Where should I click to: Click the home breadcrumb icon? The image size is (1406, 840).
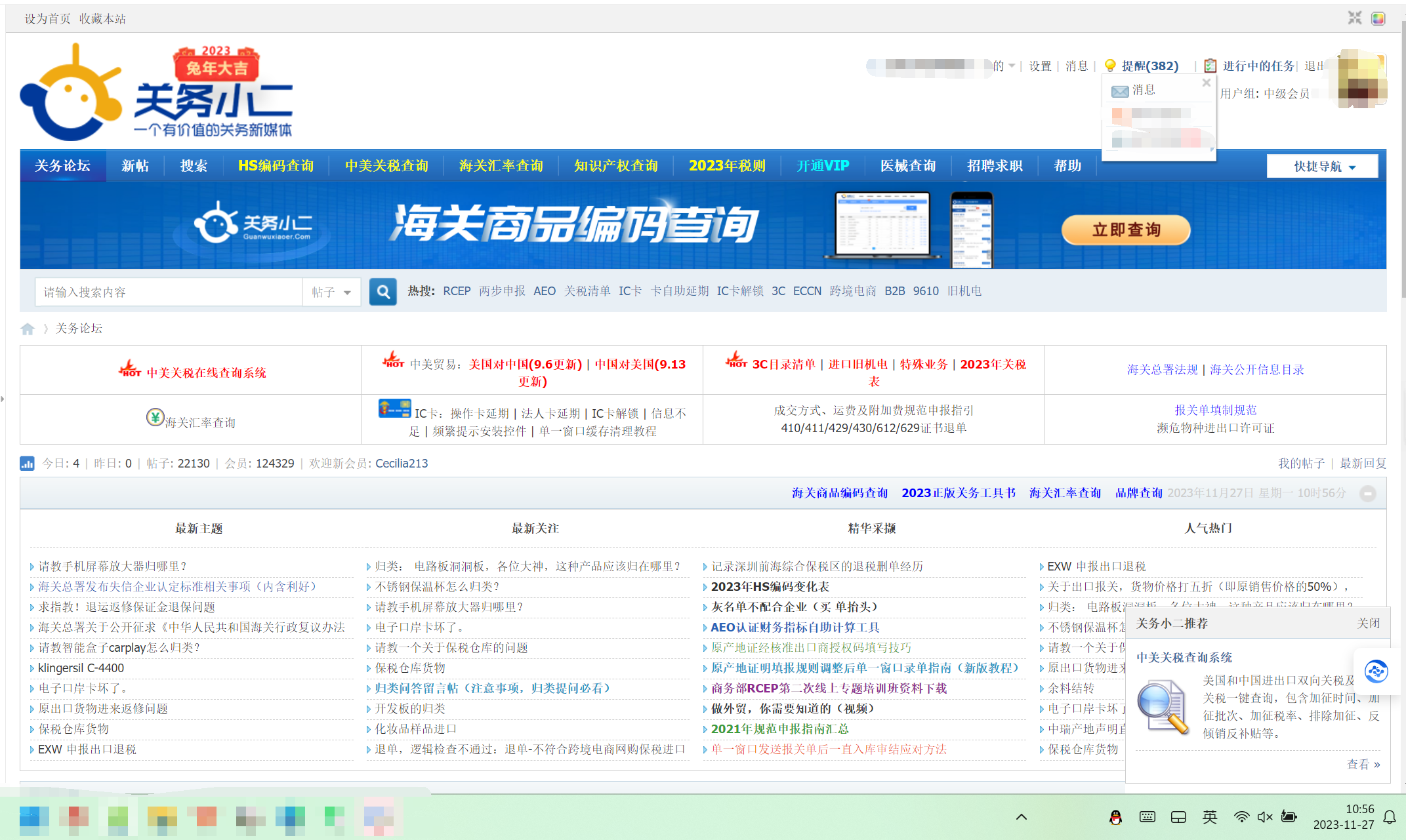[x=28, y=329]
